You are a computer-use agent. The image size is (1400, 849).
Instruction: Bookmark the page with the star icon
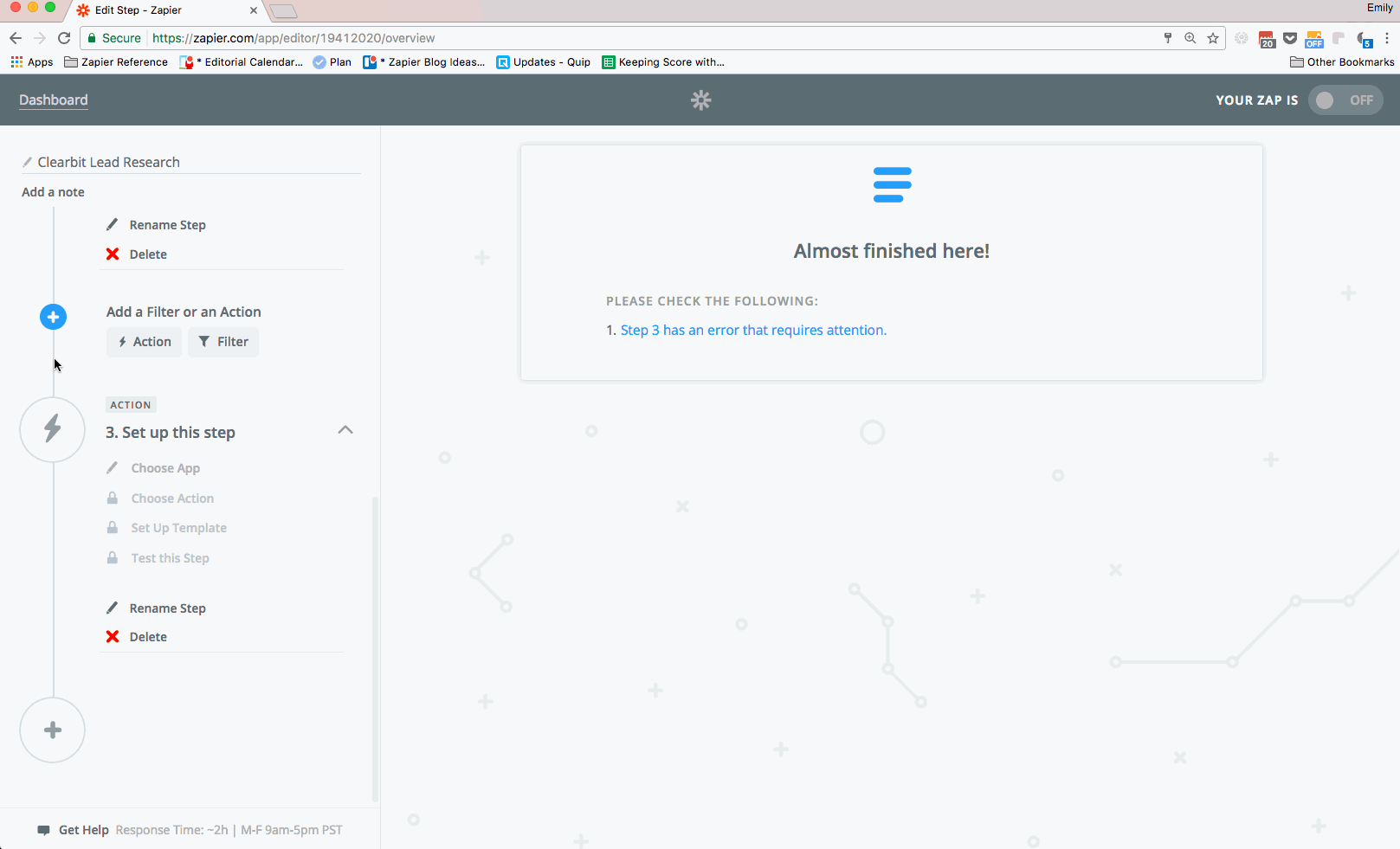[x=1213, y=38]
